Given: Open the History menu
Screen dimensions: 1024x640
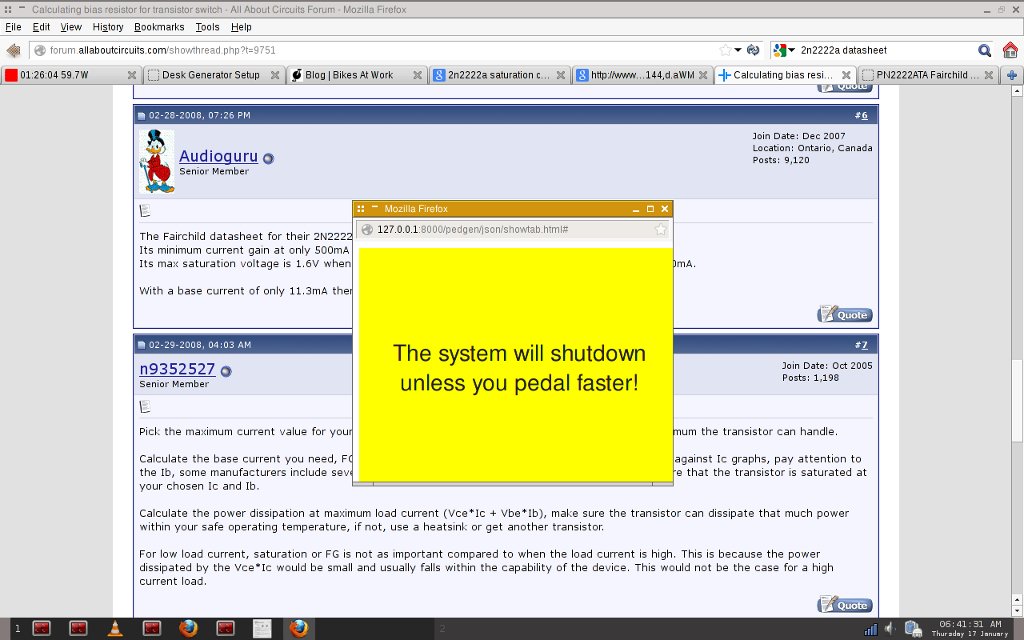Looking at the screenshot, I should 108,27.
